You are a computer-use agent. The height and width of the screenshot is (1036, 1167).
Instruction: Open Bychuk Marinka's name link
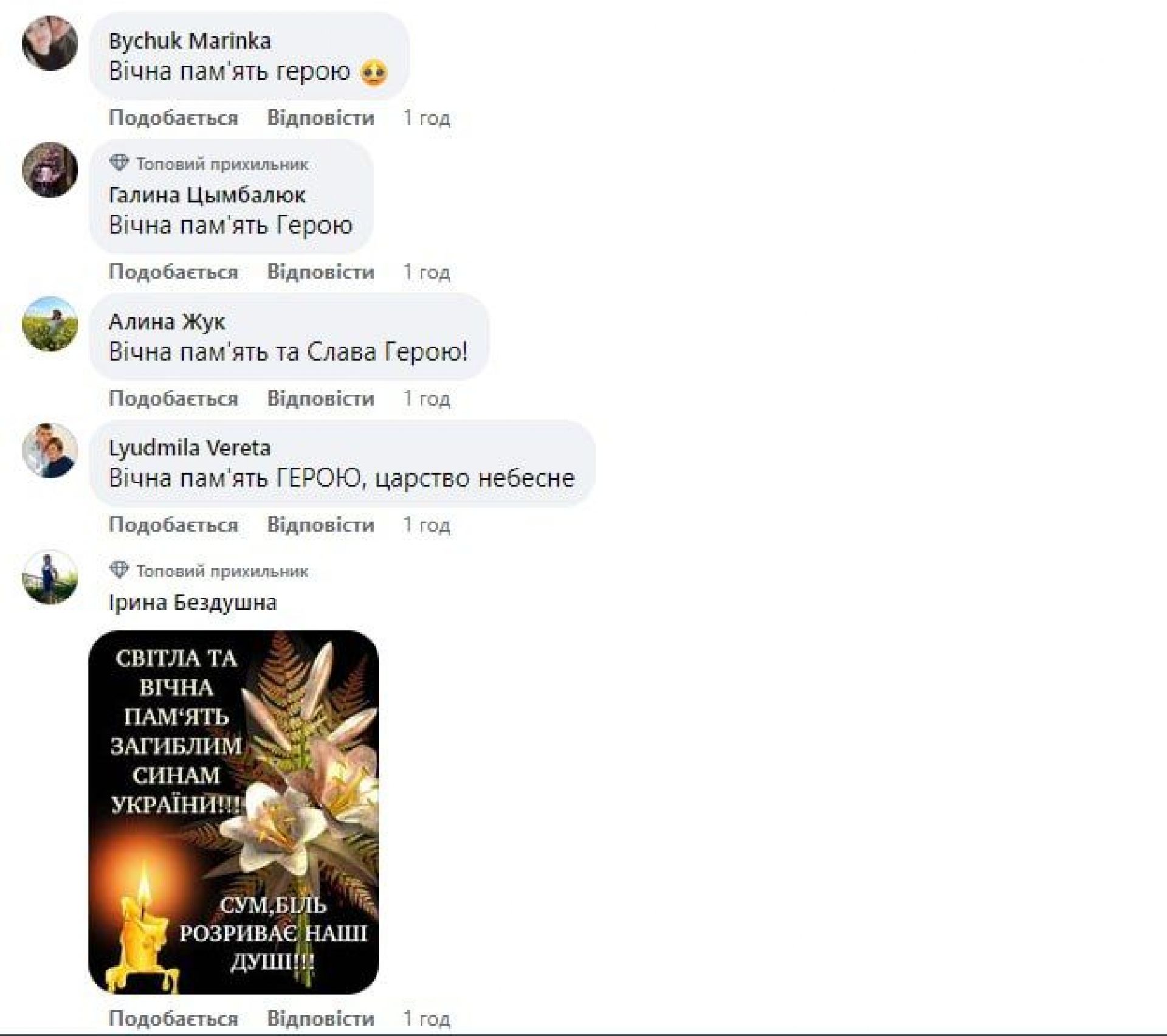[x=190, y=41]
